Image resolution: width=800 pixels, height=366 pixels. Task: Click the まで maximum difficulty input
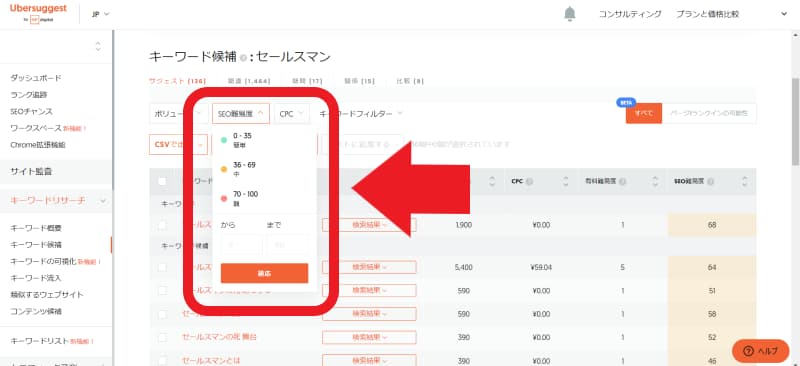[287, 246]
